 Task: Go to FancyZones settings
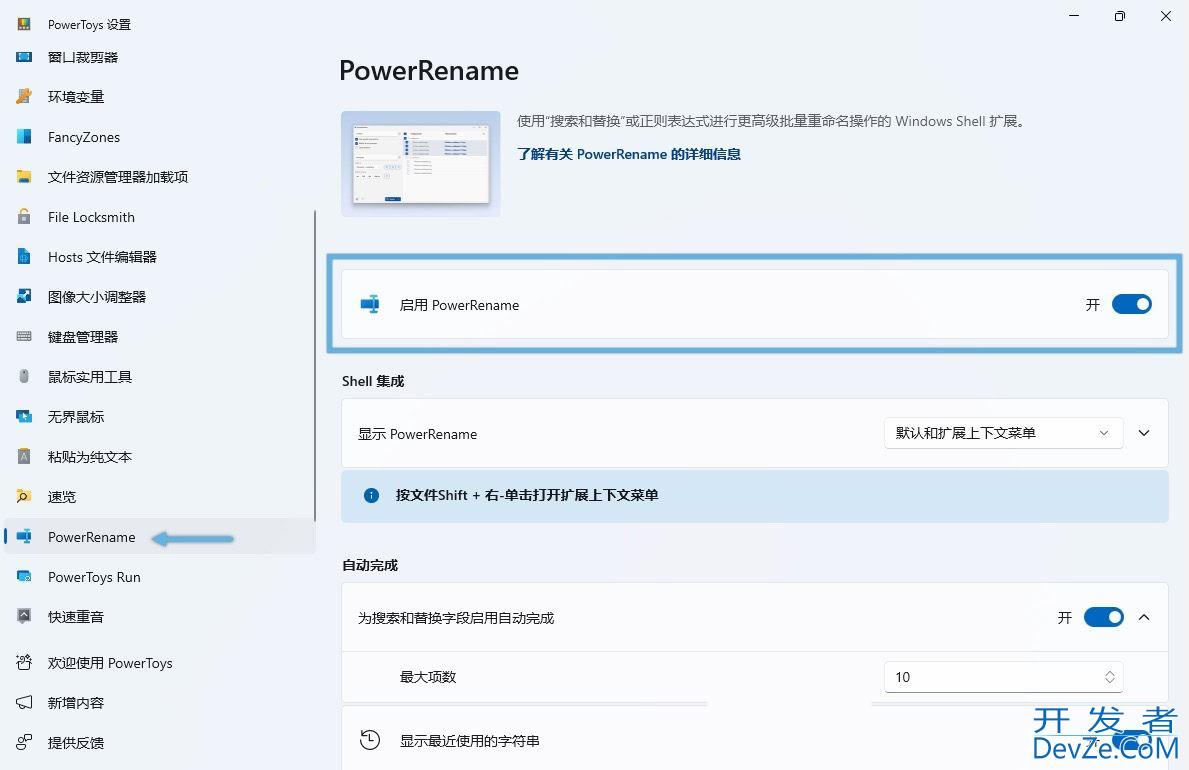[83, 137]
